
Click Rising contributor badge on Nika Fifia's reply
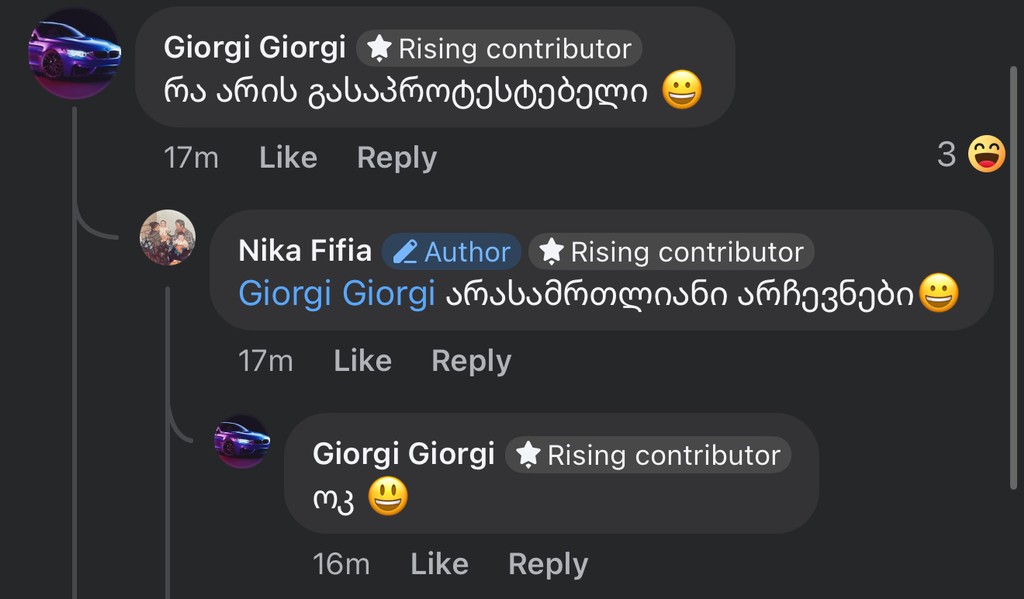[672, 251]
